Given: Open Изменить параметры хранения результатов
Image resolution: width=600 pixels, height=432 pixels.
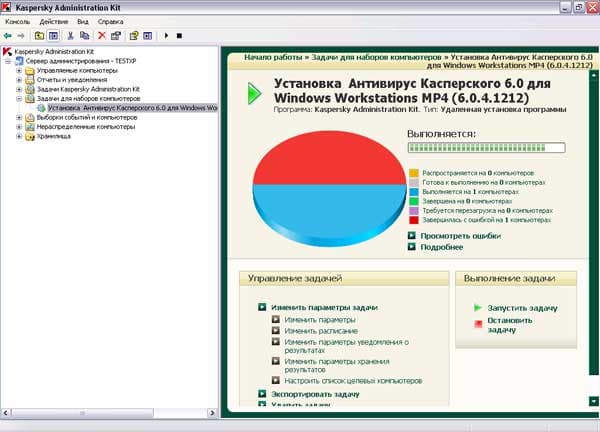Looking at the screenshot, I should tap(337, 365).
